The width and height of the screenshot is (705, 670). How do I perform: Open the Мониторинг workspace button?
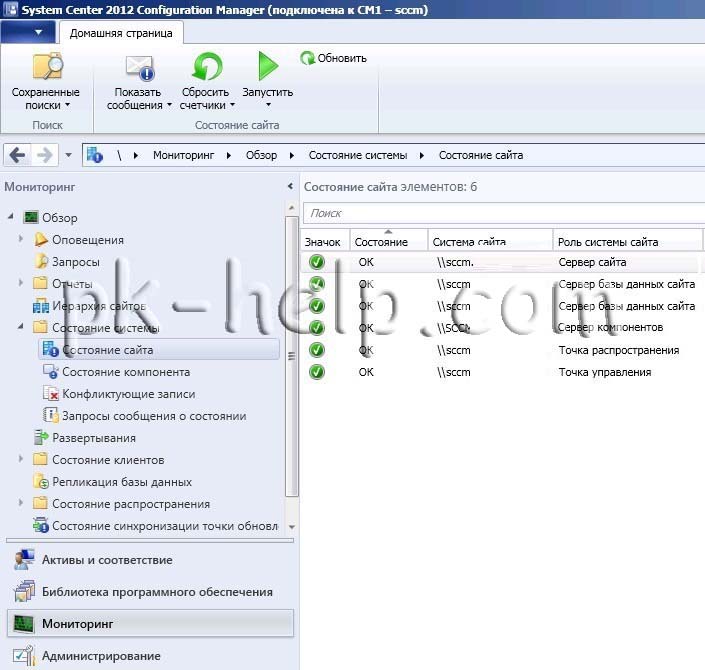[150, 623]
